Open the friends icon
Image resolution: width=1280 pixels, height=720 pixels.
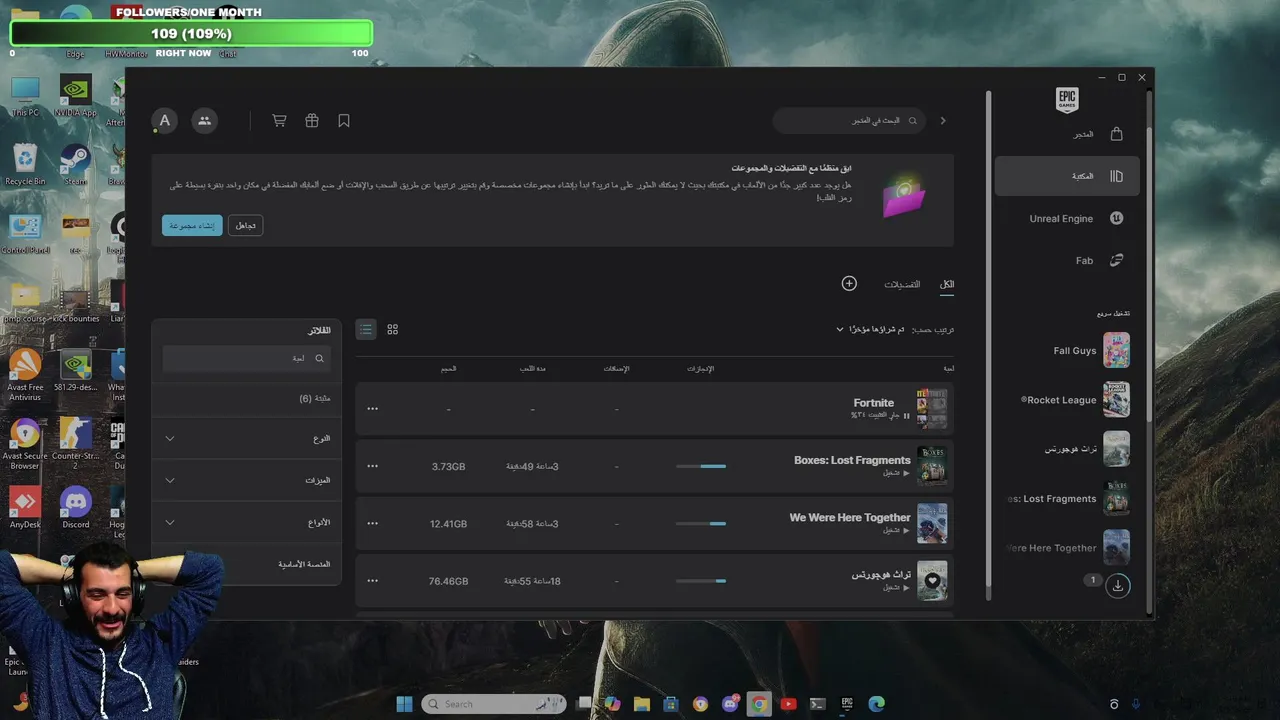pos(205,121)
